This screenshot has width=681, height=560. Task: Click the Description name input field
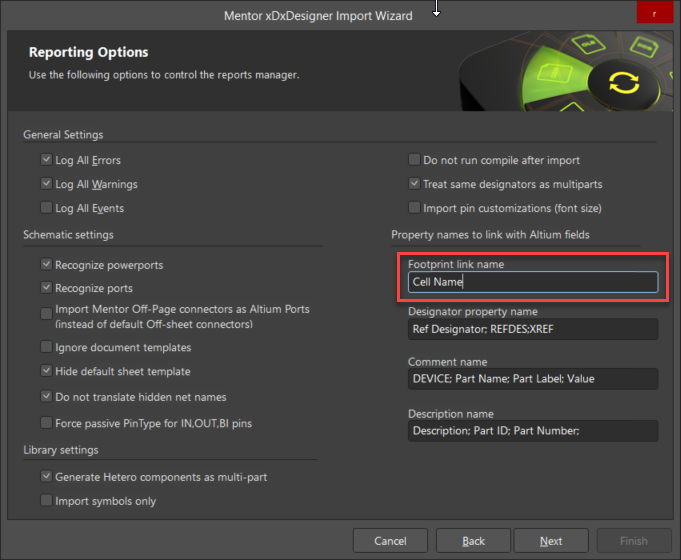click(533, 431)
